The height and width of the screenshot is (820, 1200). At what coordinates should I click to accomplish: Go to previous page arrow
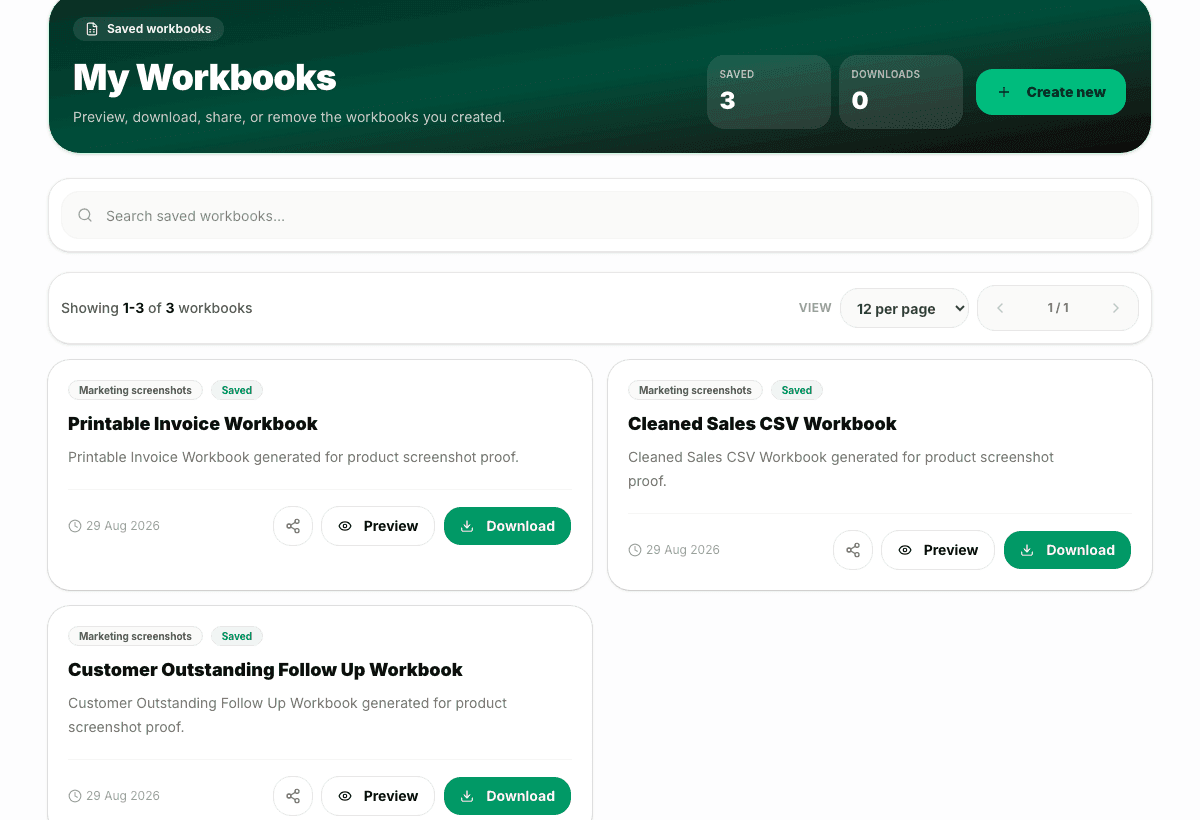click(1000, 308)
